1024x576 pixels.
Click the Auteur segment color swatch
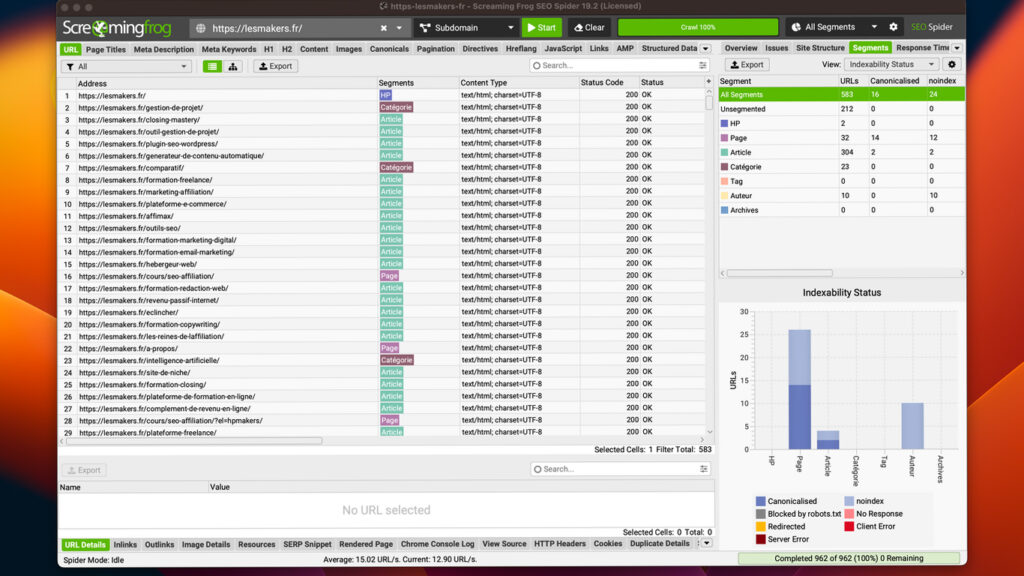724,196
